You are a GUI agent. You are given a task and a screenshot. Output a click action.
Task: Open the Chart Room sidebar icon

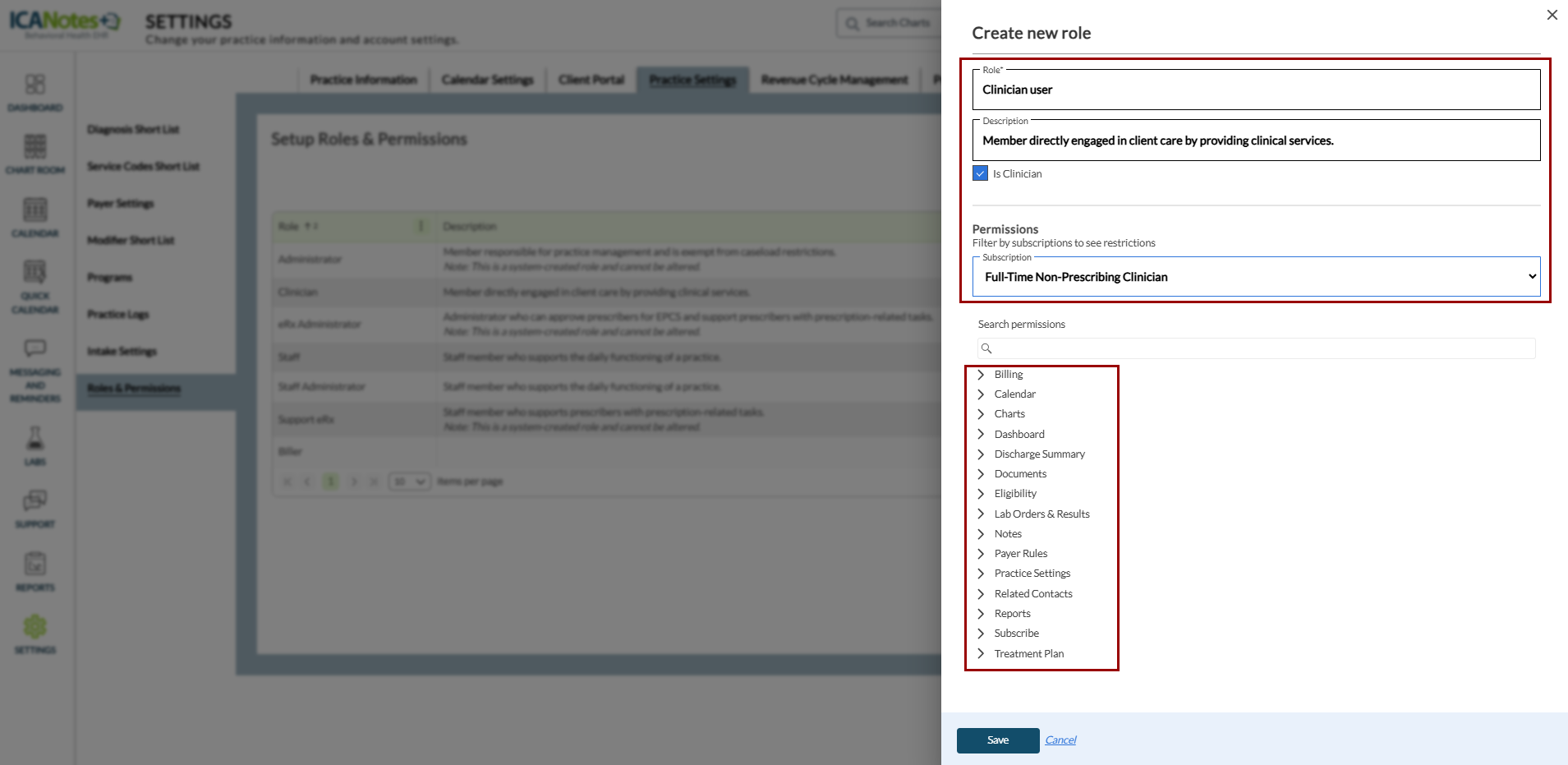coord(35,154)
